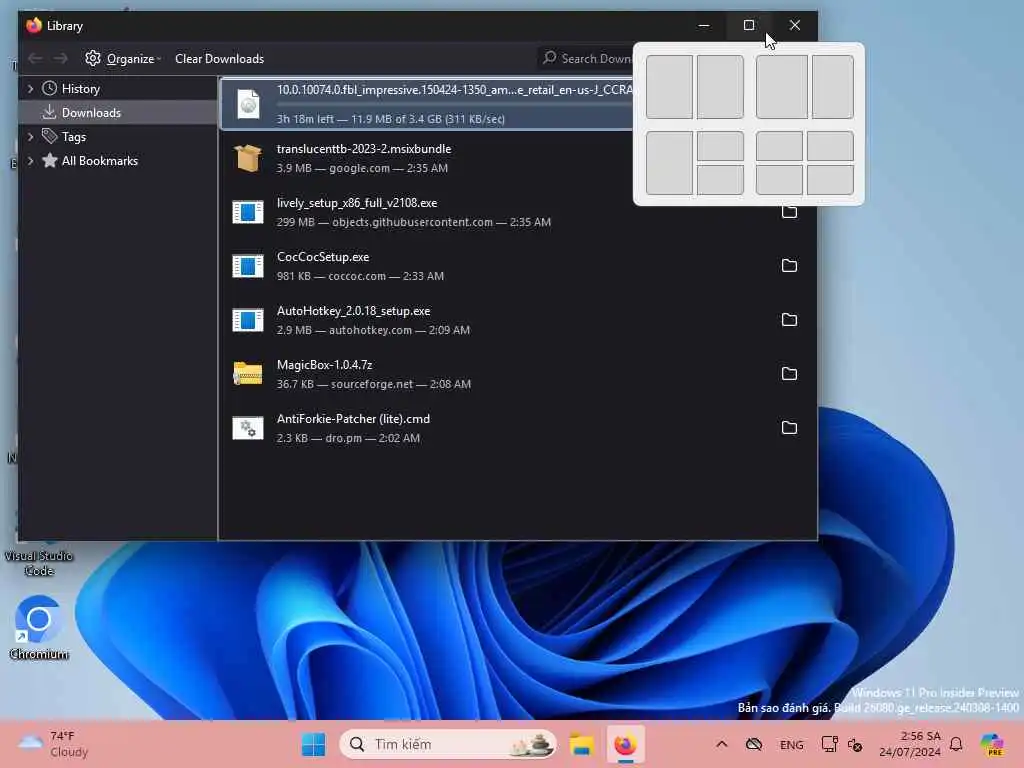Open the network display tray icon
The image size is (1024, 768).
pos(829,744)
